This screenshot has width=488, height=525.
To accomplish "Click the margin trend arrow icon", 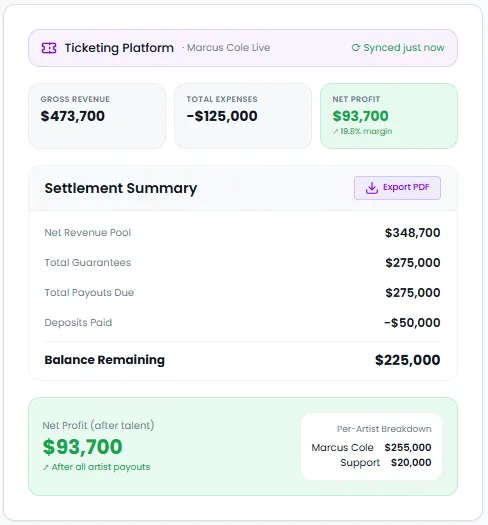I will [335, 132].
